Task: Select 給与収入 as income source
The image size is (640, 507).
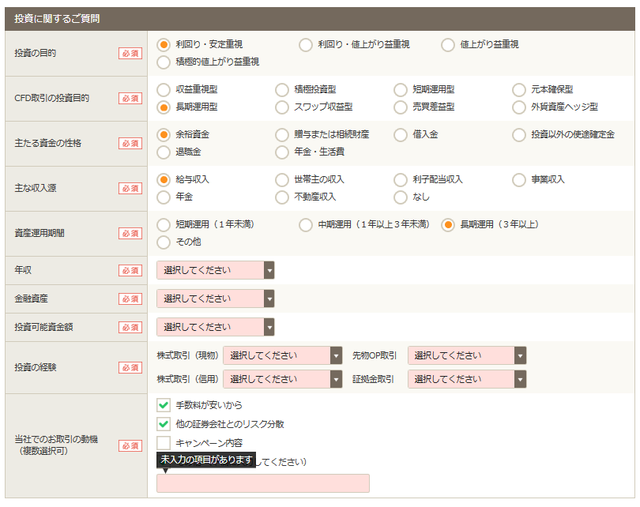Action: pos(163,180)
